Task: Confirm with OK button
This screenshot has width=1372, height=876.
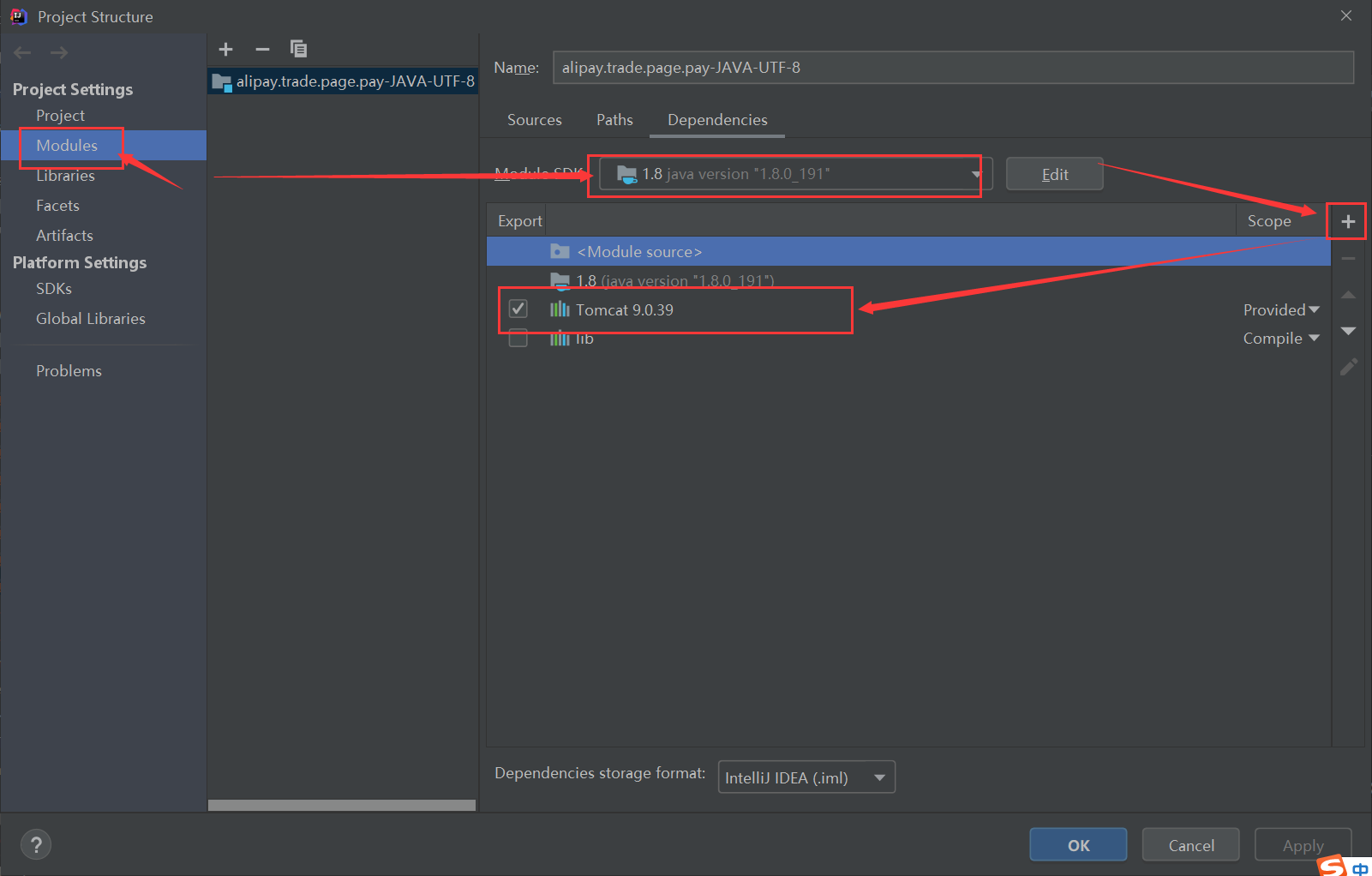Action: click(x=1078, y=845)
